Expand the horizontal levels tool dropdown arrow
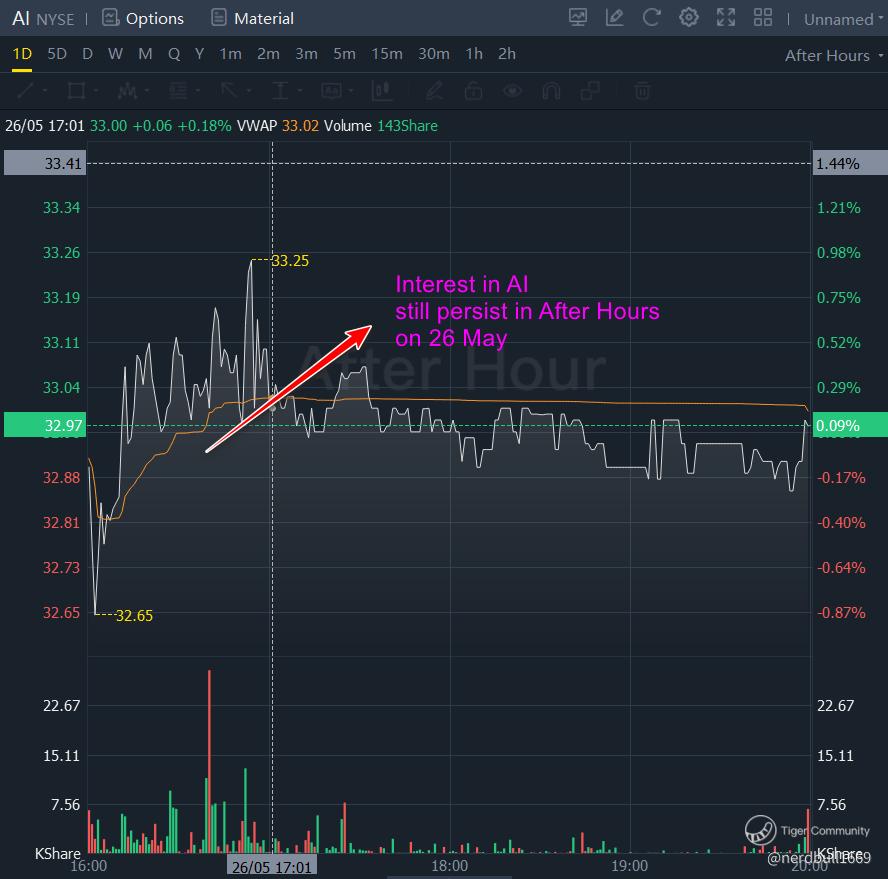The height and width of the screenshot is (879, 888). coord(198,91)
